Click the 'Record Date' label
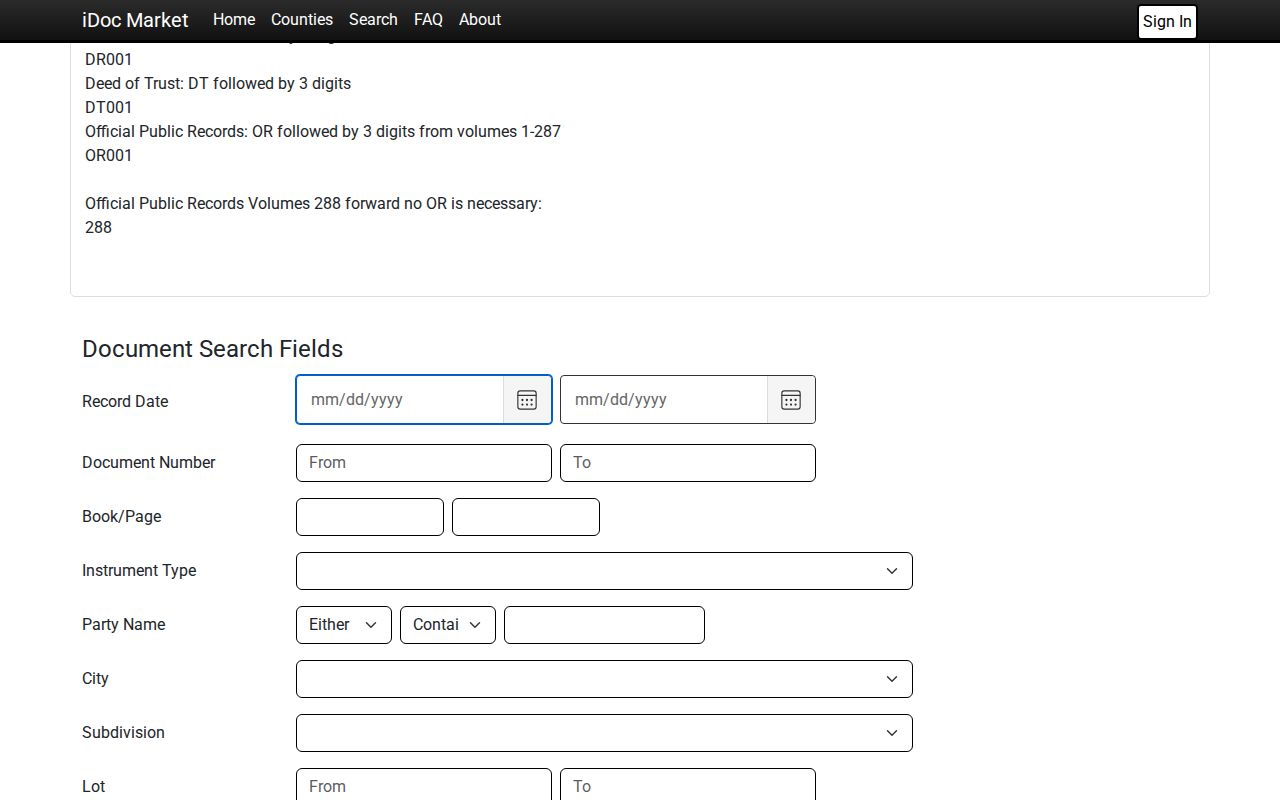The width and height of the screenshot is (1280, 800). click(125, 401)
